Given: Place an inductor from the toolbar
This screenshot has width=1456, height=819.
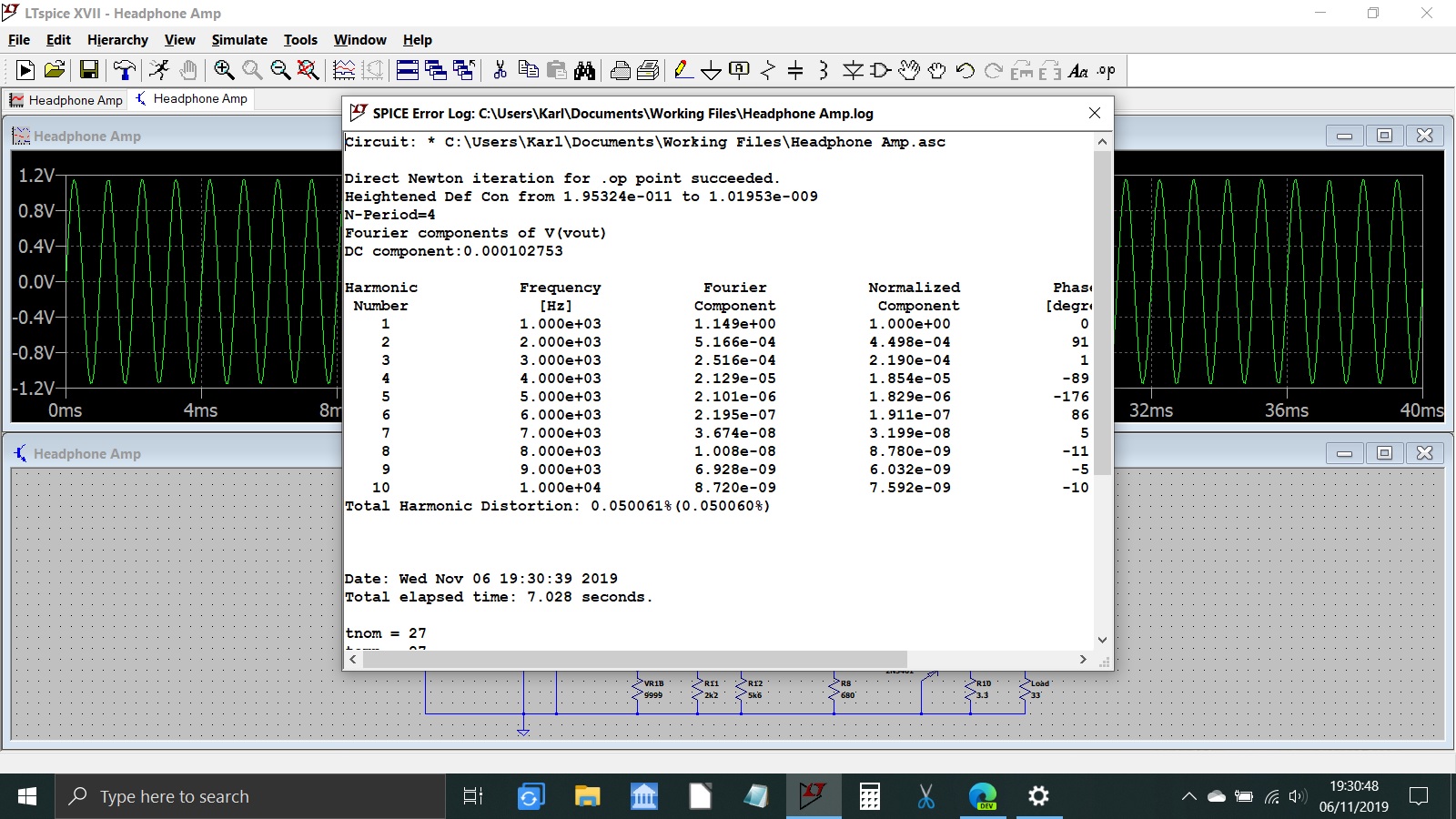Looking at the screenshot, I should point(824,70).
